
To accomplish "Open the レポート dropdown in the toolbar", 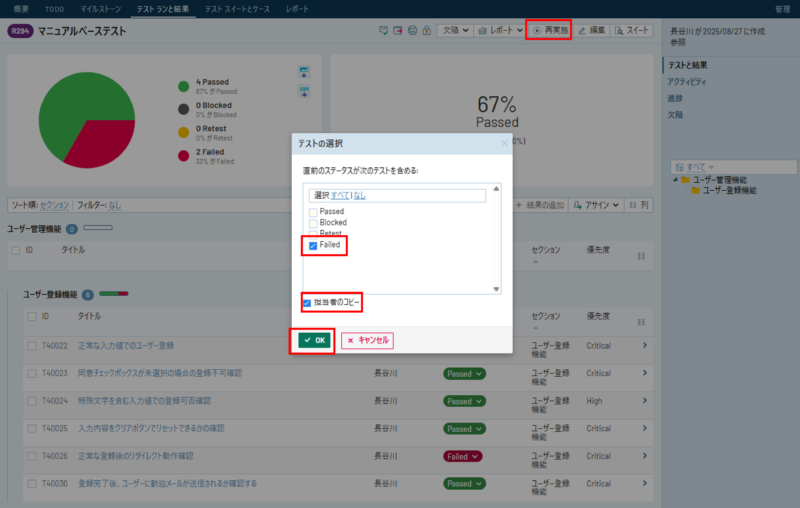I will click(x=499, y=31).
